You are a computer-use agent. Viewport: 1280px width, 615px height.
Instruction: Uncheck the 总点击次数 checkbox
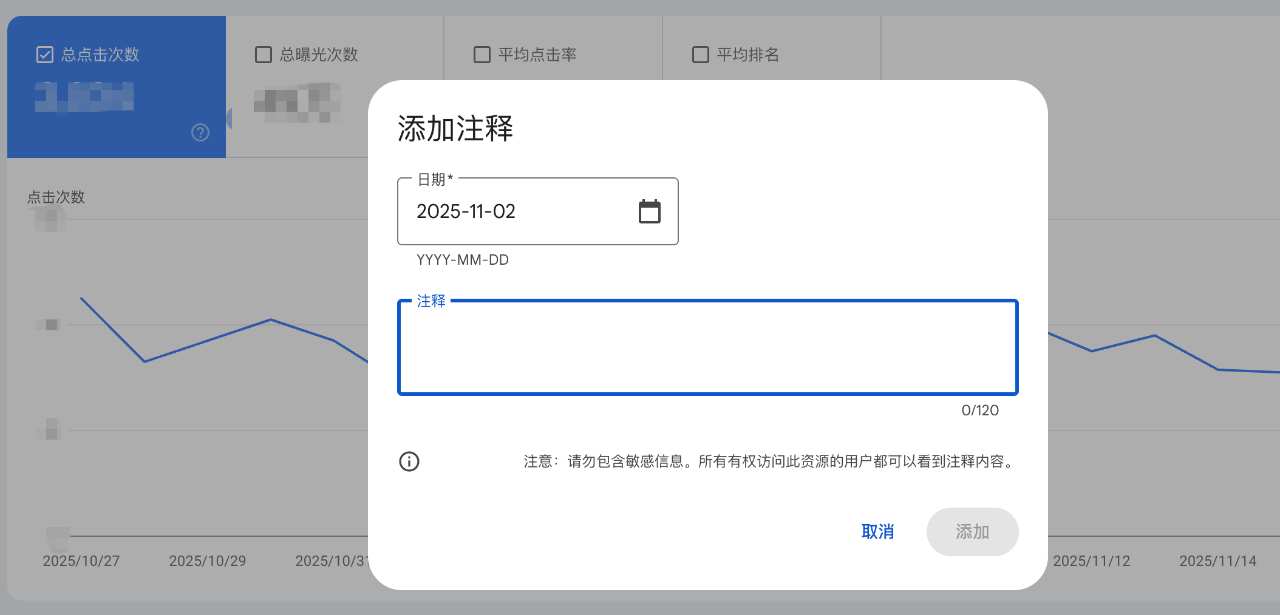coord(44,54)
